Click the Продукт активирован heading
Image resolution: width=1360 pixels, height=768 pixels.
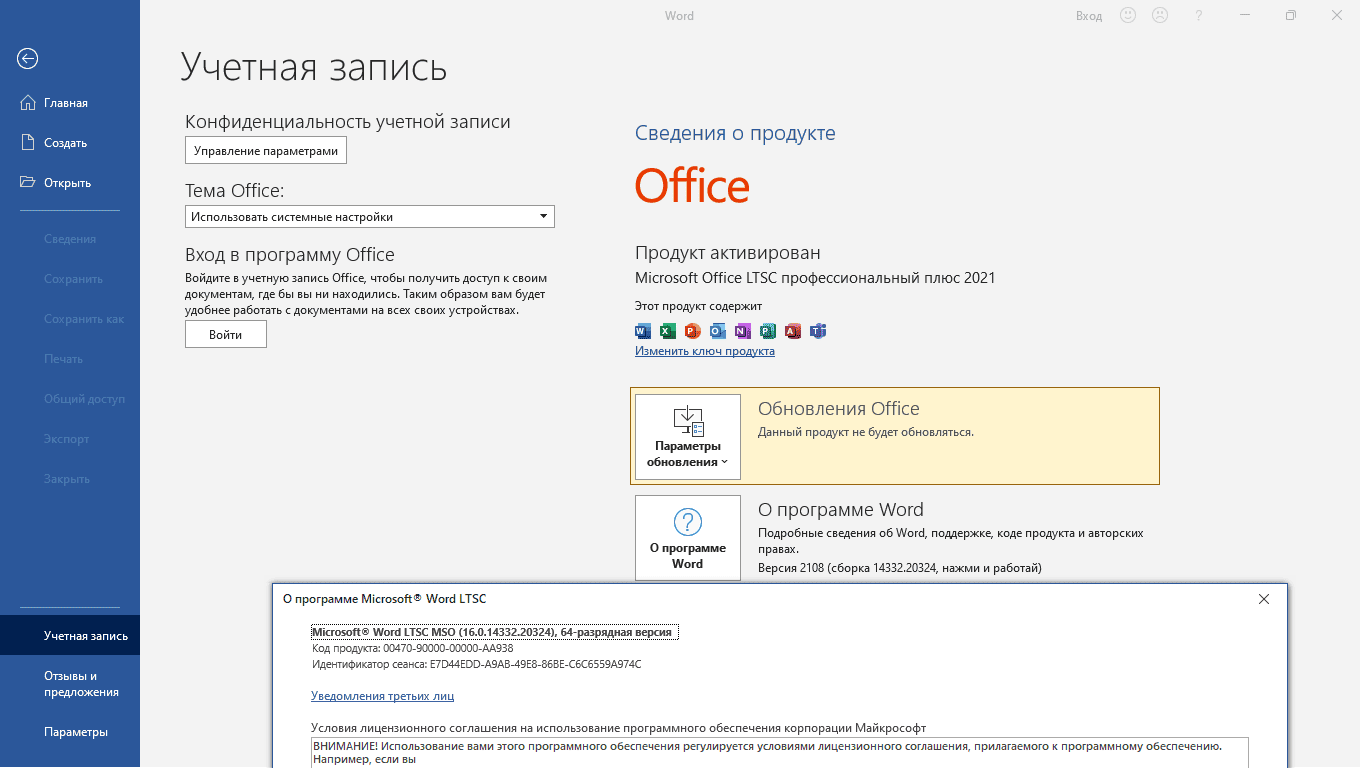(x=728, y=253)
